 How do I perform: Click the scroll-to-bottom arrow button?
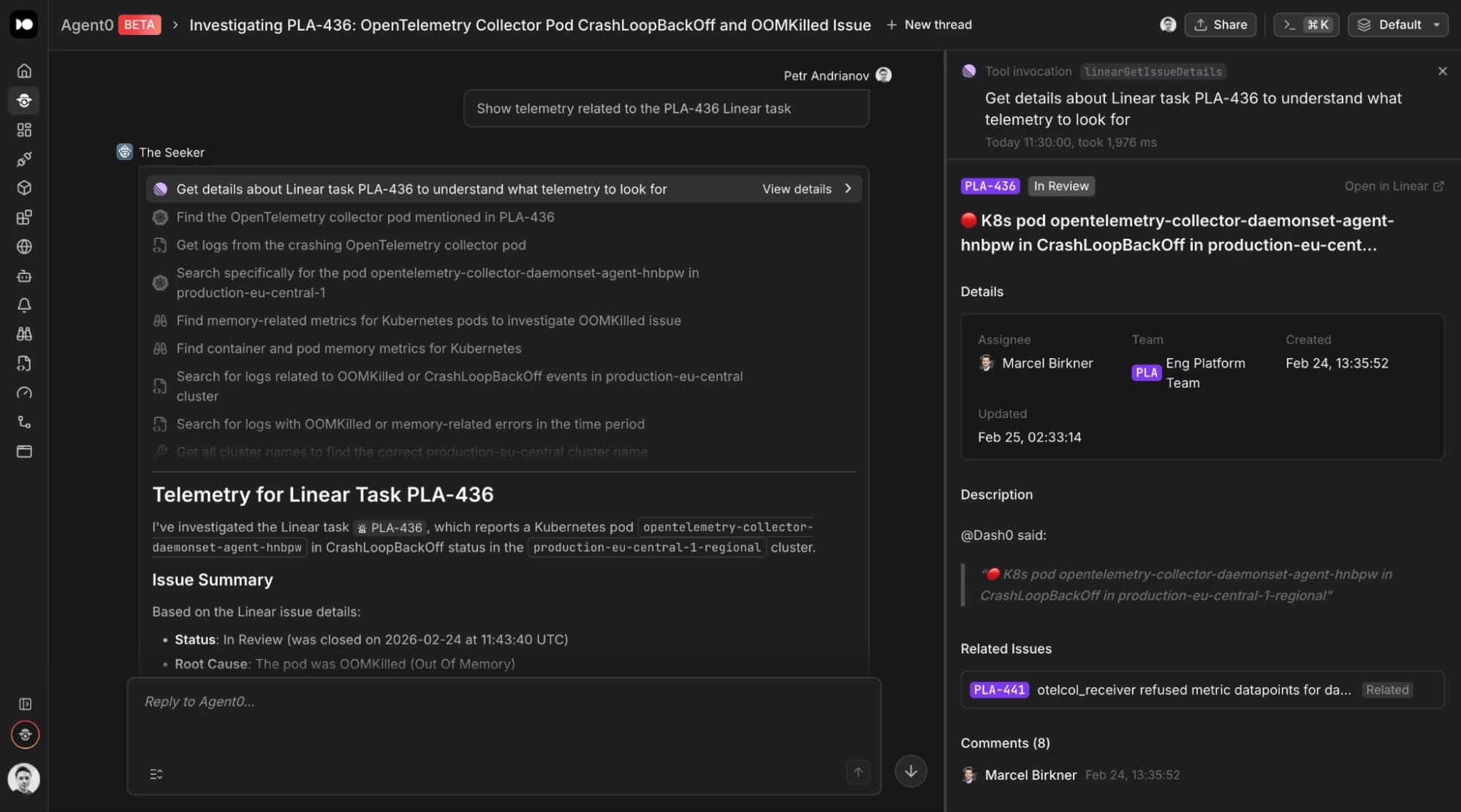click(x=911, y=771)
